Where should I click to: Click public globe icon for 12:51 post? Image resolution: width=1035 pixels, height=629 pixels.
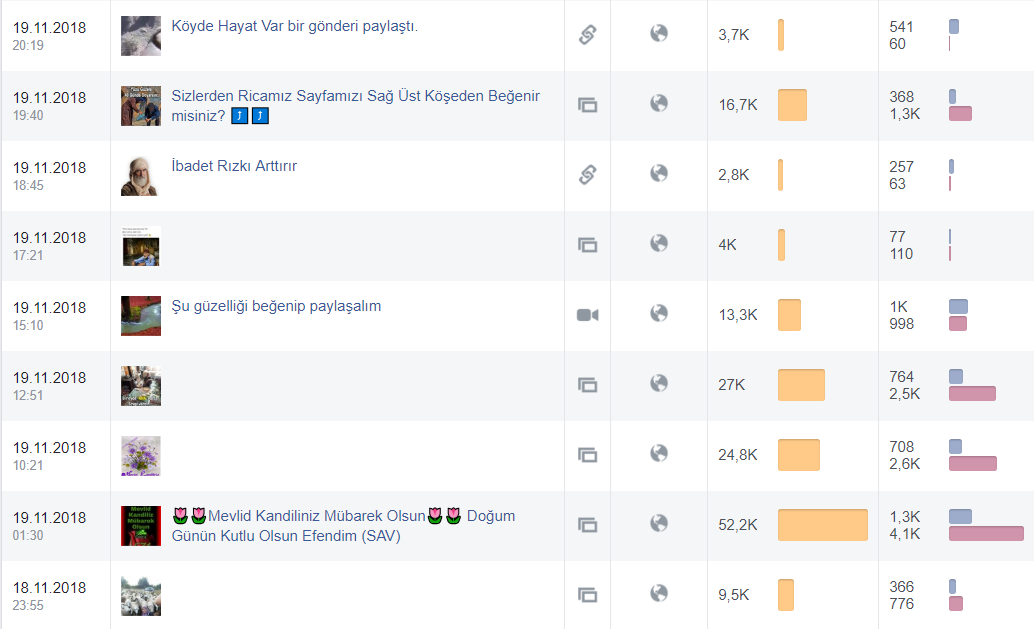point(659,383)
